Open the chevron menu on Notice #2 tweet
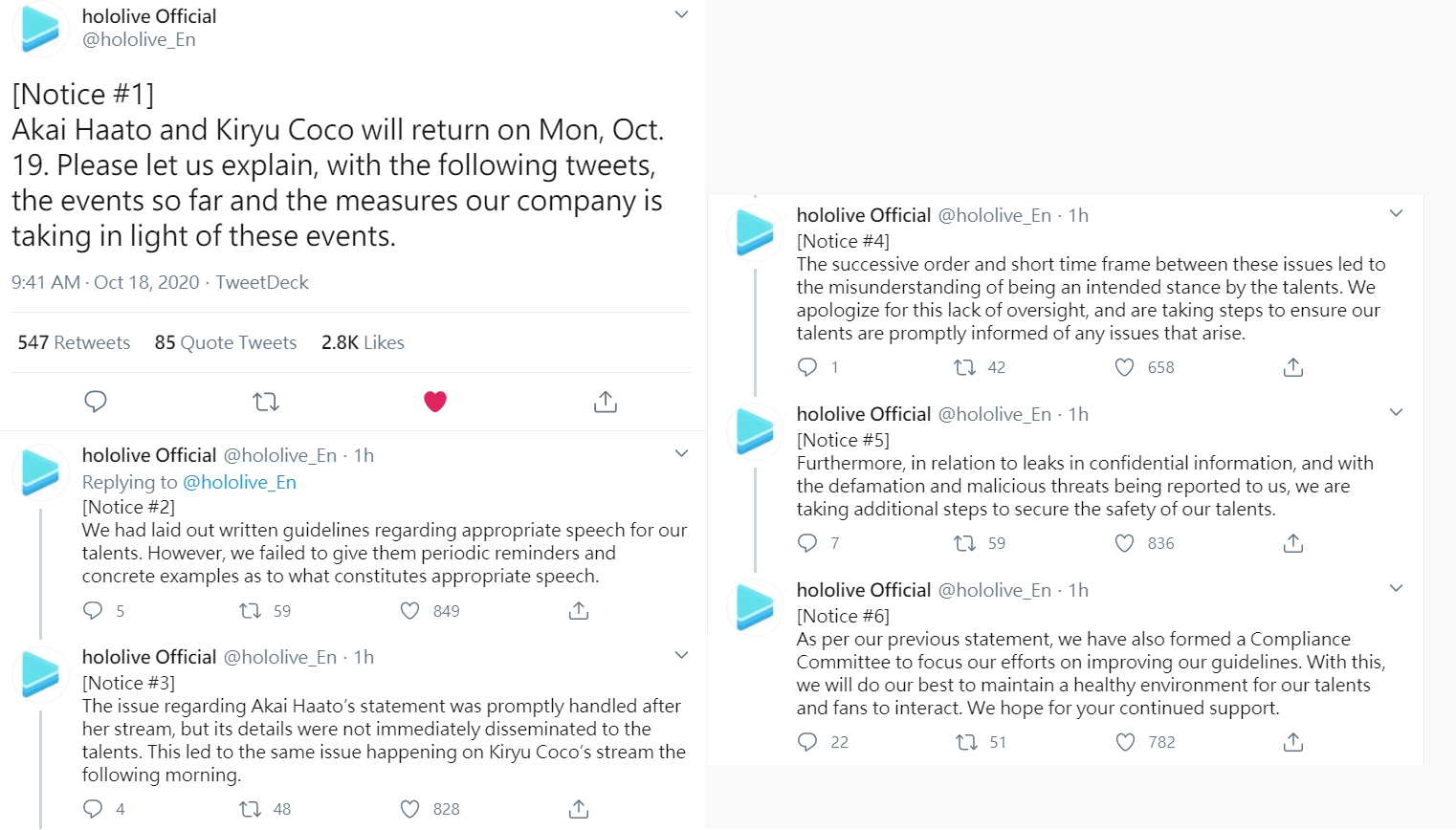Image resolution: width=1456 pixels, height=830 pixels. pyautogui.click(x=682, y=453)
